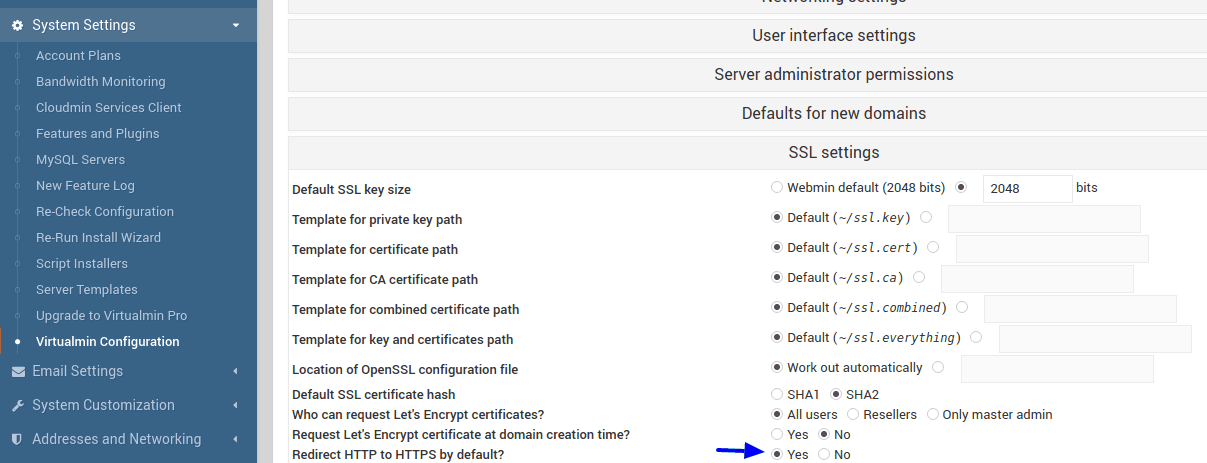Click the Addresses and Networking shield icon
The height and width of the screenshot is (463, 1207).
click(x=18, y=439)
